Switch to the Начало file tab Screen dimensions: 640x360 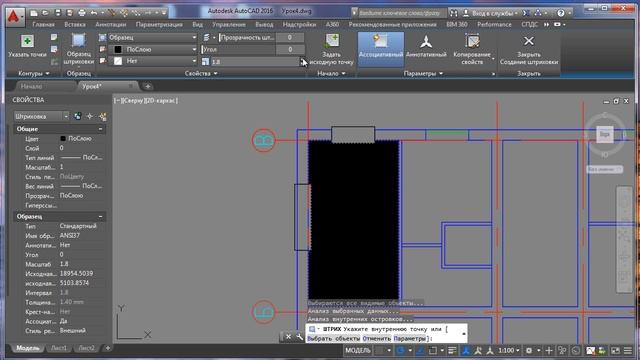(x=31, y=87)
